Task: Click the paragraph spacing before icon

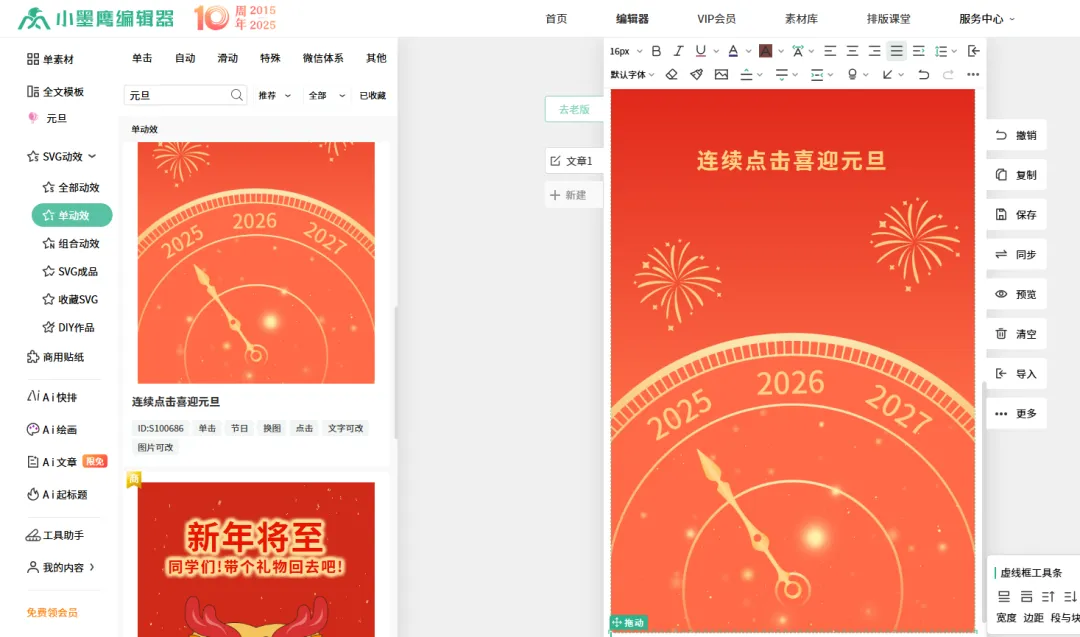Action: [x=746, y=74]
